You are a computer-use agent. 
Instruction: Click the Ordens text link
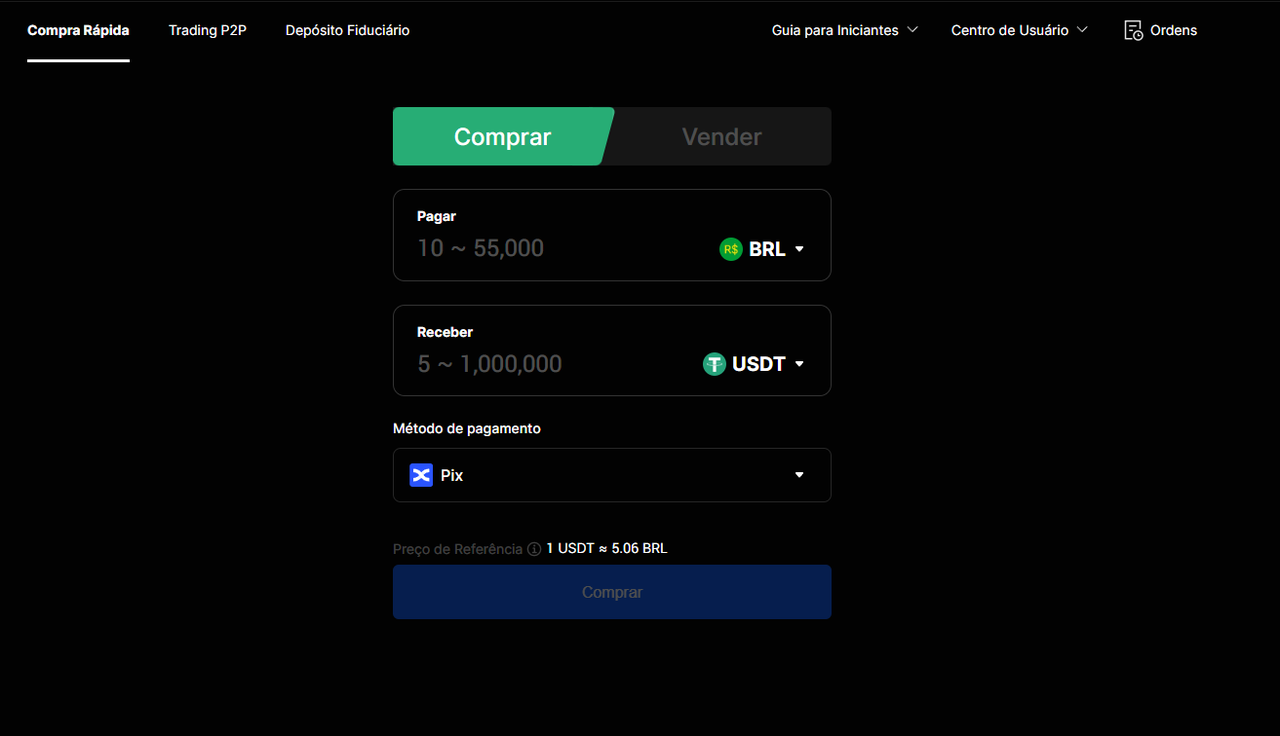pyautogui.click(x=1173, y=30)
